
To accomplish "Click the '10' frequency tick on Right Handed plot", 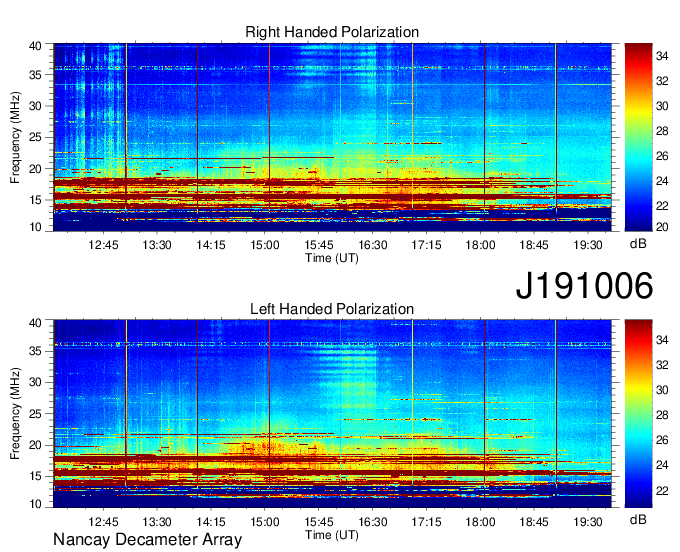I will (35, 227).
